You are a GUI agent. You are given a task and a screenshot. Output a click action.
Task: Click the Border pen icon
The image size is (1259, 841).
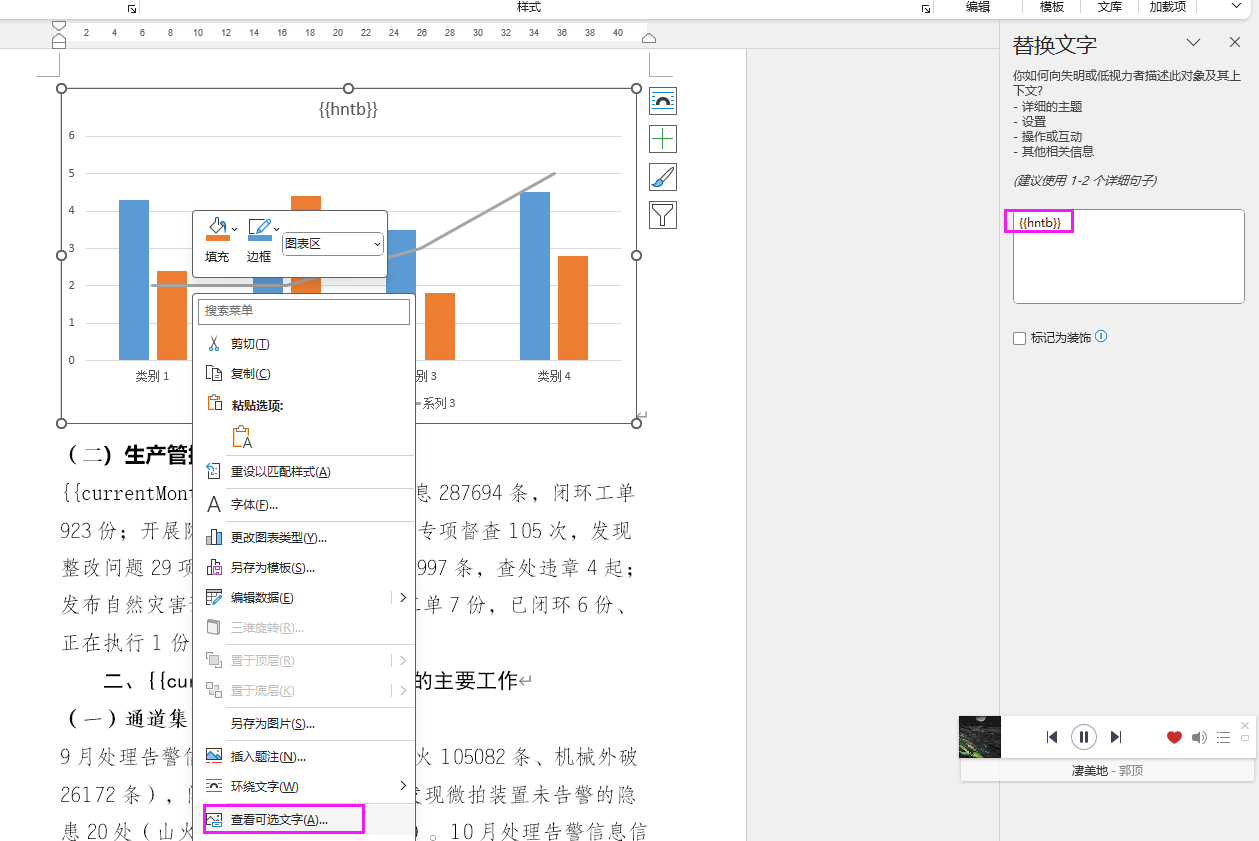(x=259, y=229)
